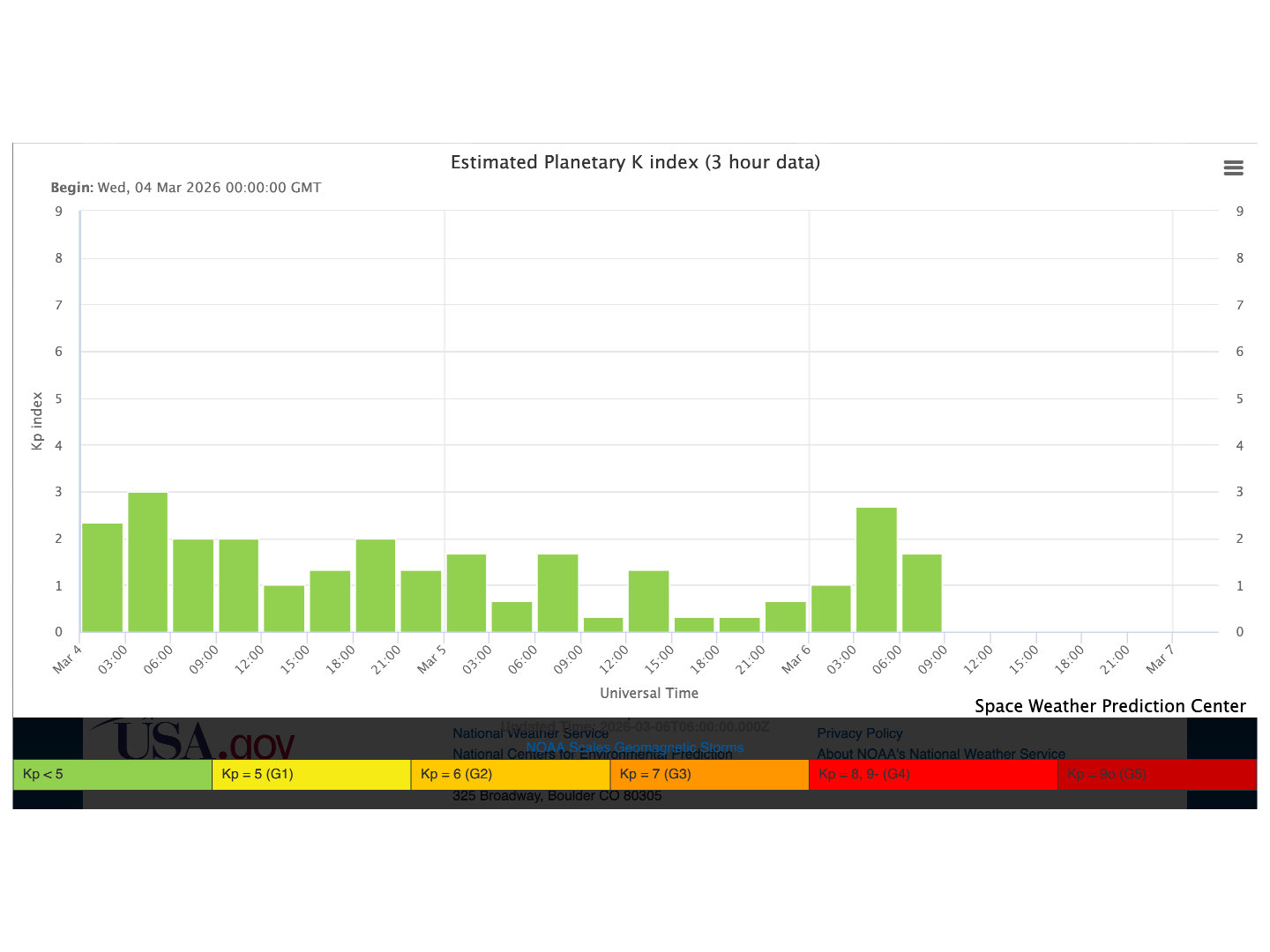Select the first bar starting at Mar 4
This screenshot has width=1270, height=952.
102,578
